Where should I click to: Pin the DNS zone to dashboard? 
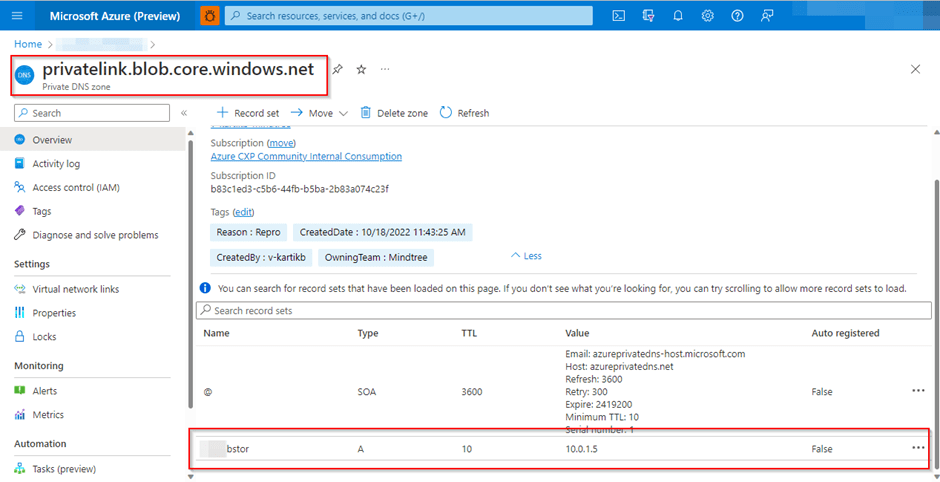[x=338, y=69]
